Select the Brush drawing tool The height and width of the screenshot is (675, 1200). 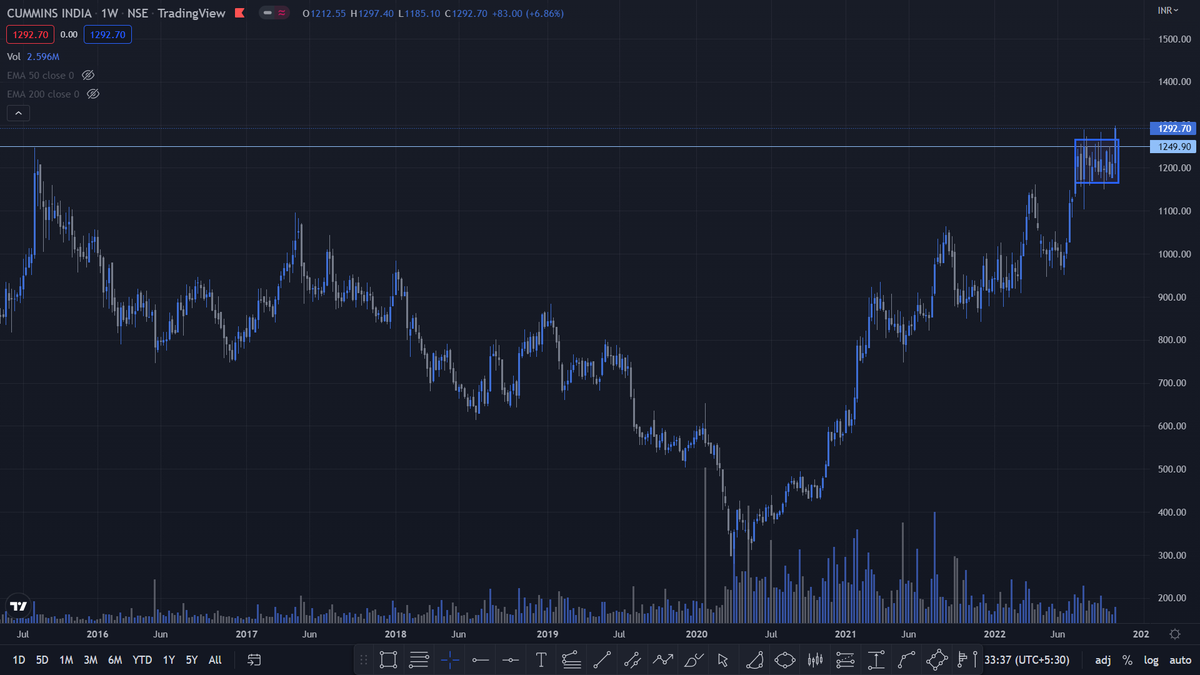694,660
